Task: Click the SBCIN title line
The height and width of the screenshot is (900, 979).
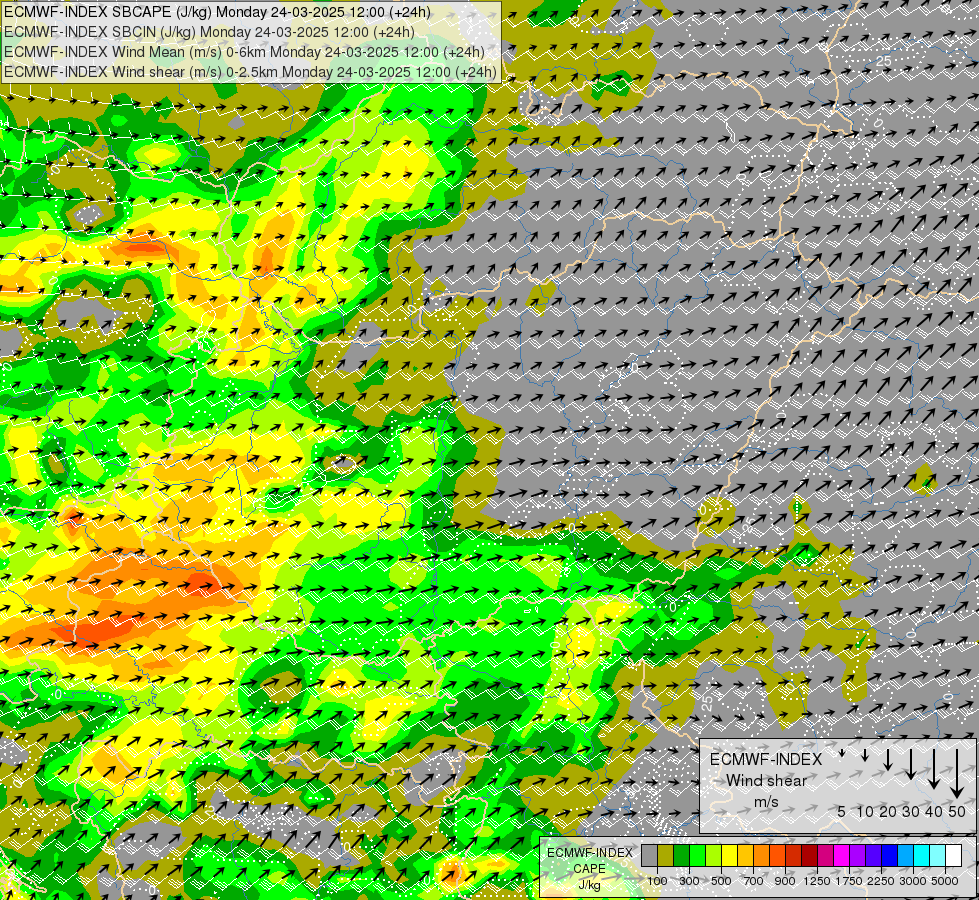Action: pyautogui.click(x=209, y=32)
